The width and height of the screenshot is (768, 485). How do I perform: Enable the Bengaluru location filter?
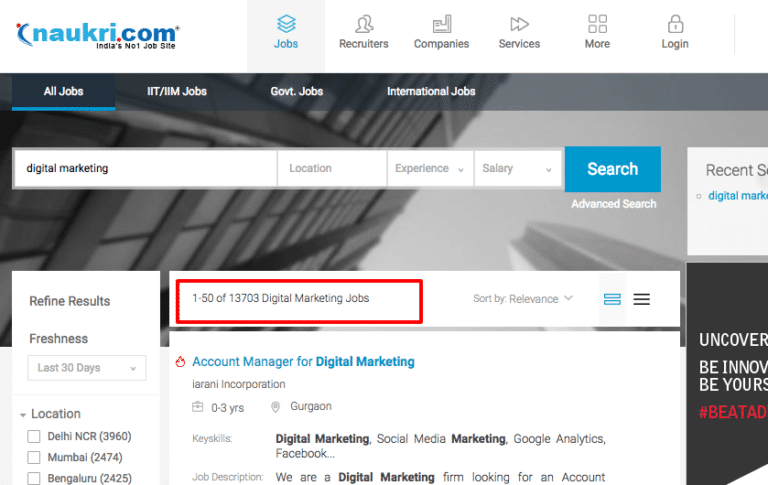pos(34,479)
